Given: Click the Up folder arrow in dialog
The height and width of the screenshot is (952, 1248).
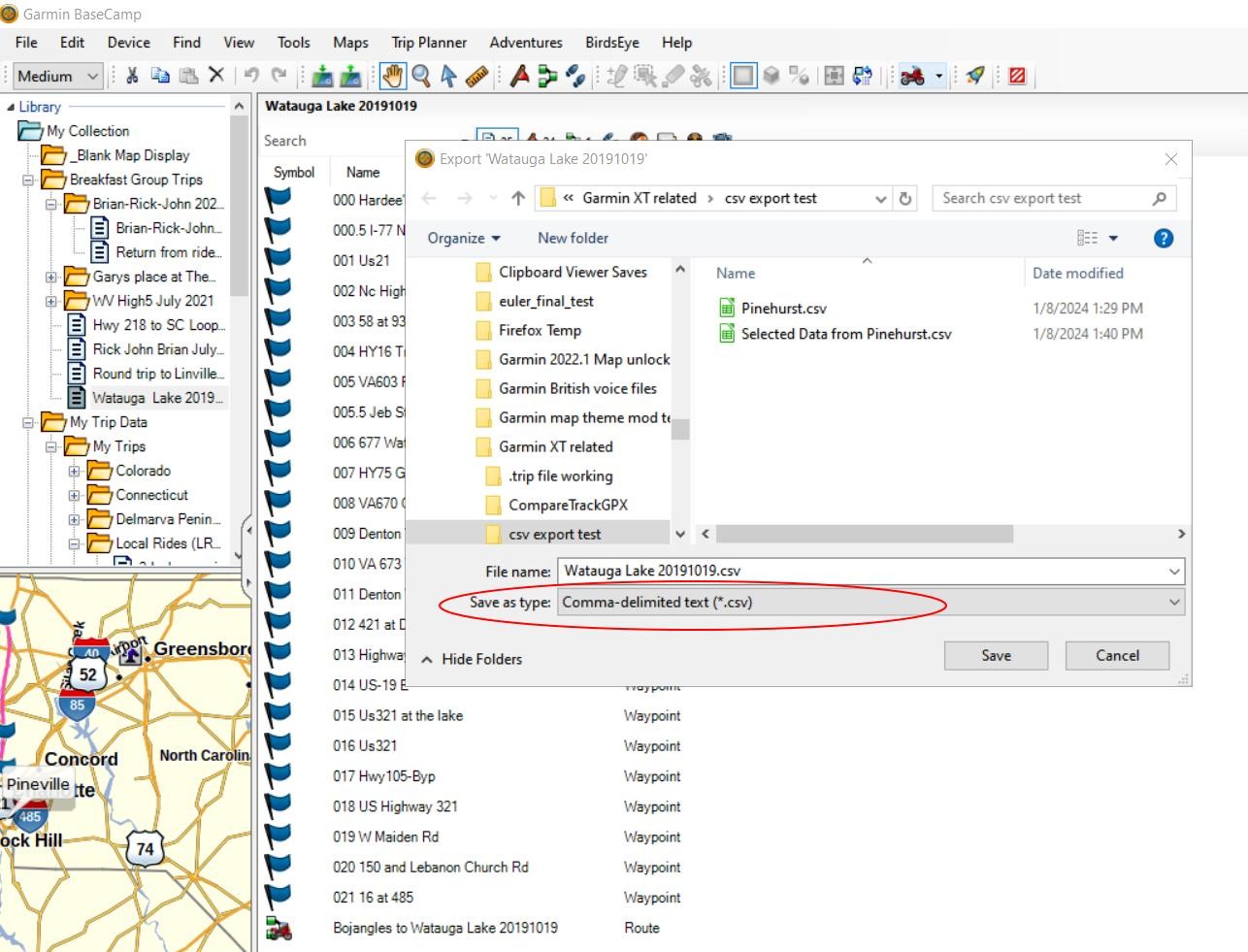Looking at the screenshot, I should [518, 198].
